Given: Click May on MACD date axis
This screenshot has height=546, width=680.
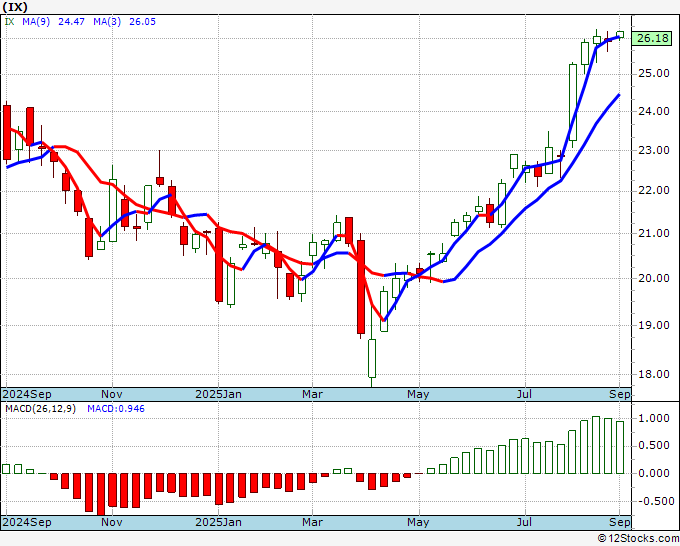Looking at the screenshot, I should pyautogui.click(x=418, y=522).
